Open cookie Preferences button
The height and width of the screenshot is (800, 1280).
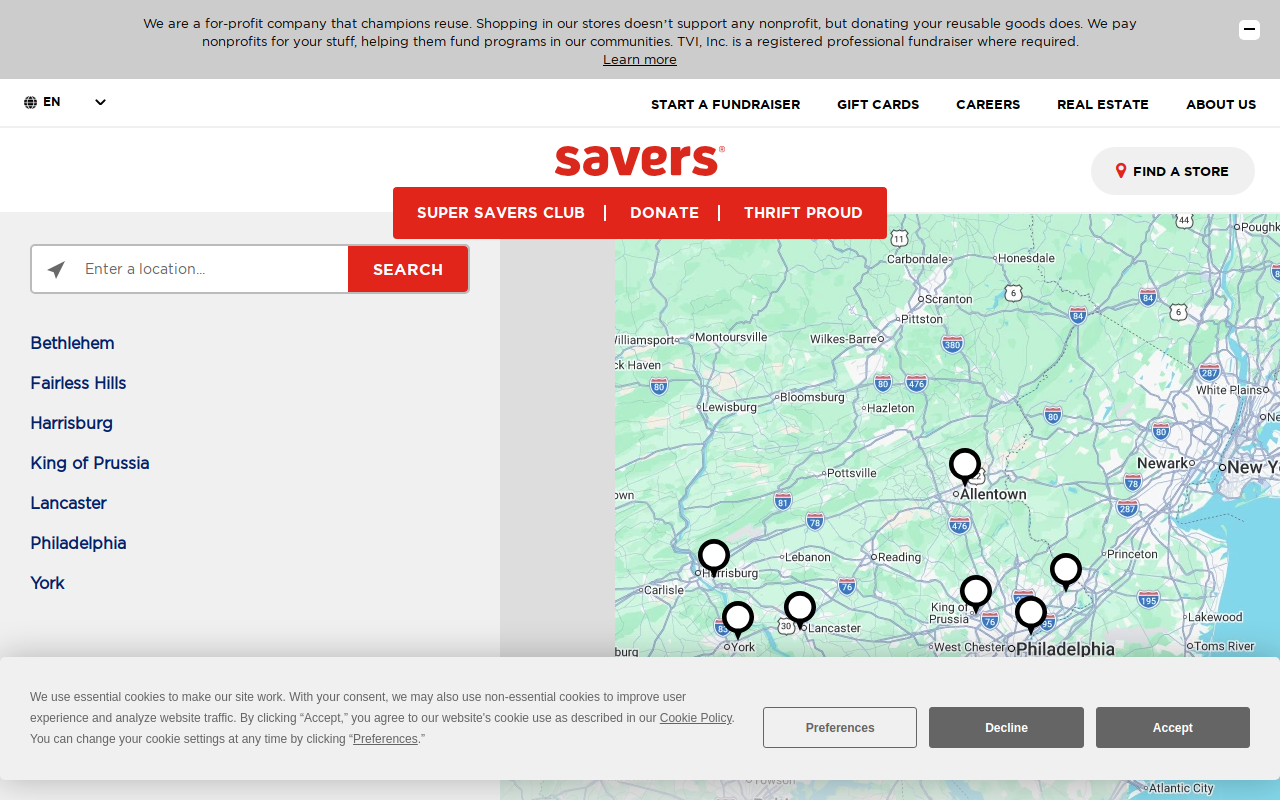pos(840,728)
